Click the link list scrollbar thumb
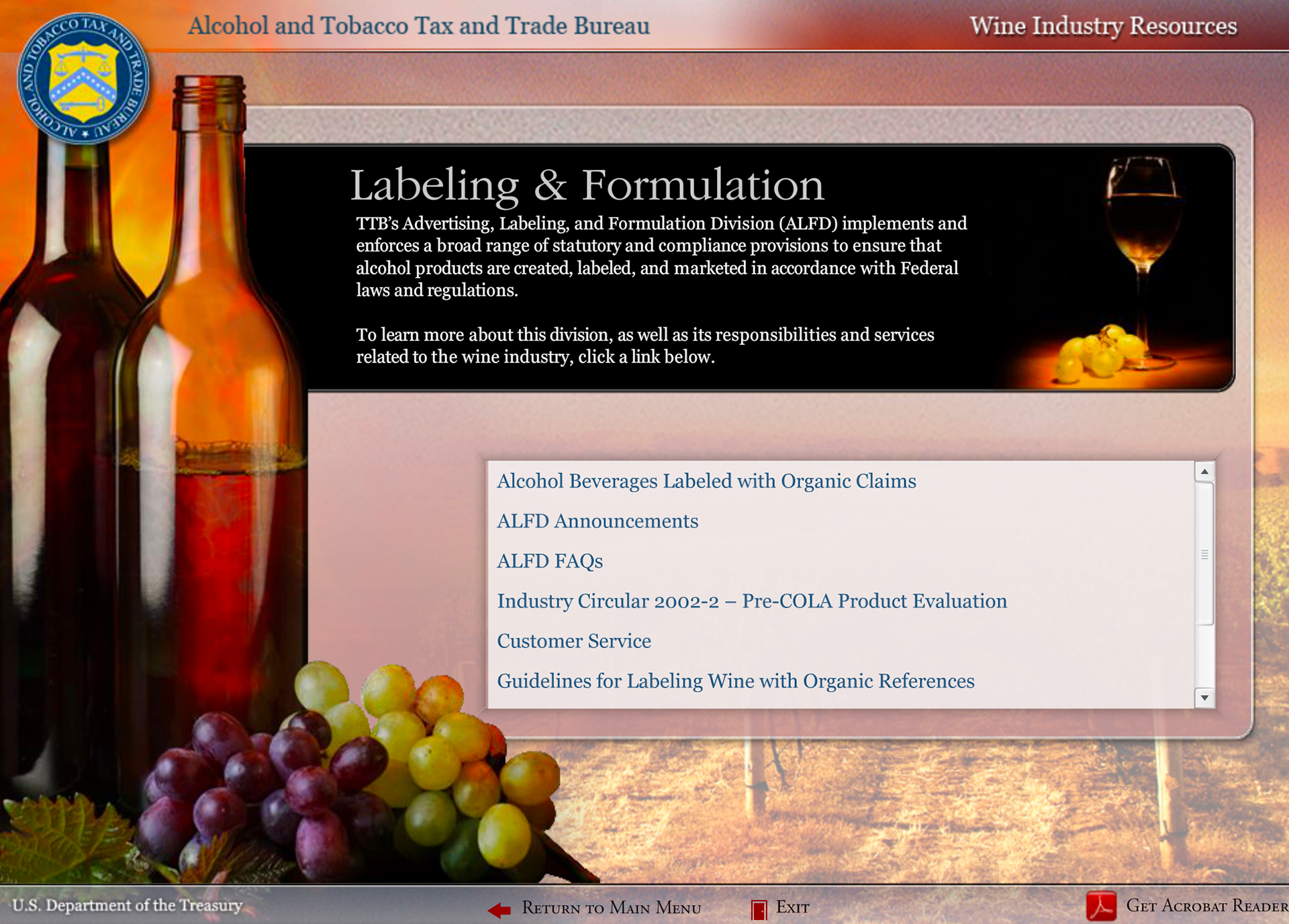The height and width of the screenshot is (924, 1289). (1204, 554)
